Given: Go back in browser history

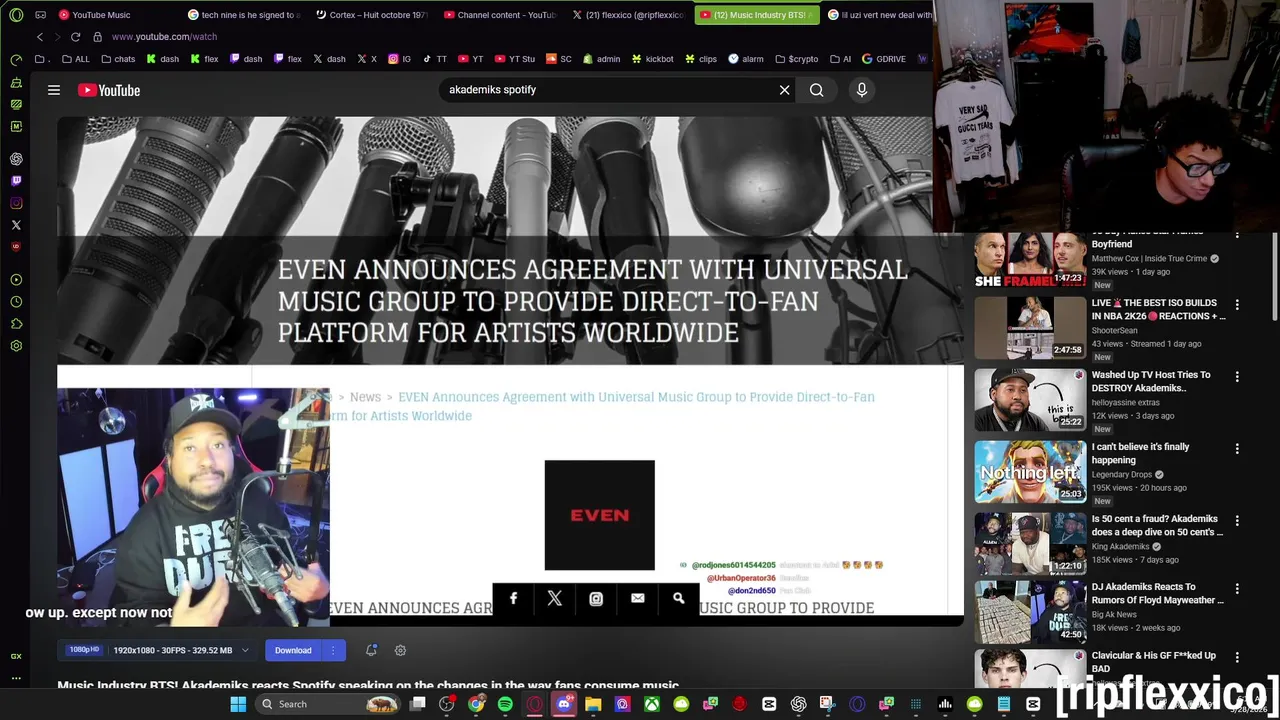Looking at the screenshot, I should [x=40, y=37].
